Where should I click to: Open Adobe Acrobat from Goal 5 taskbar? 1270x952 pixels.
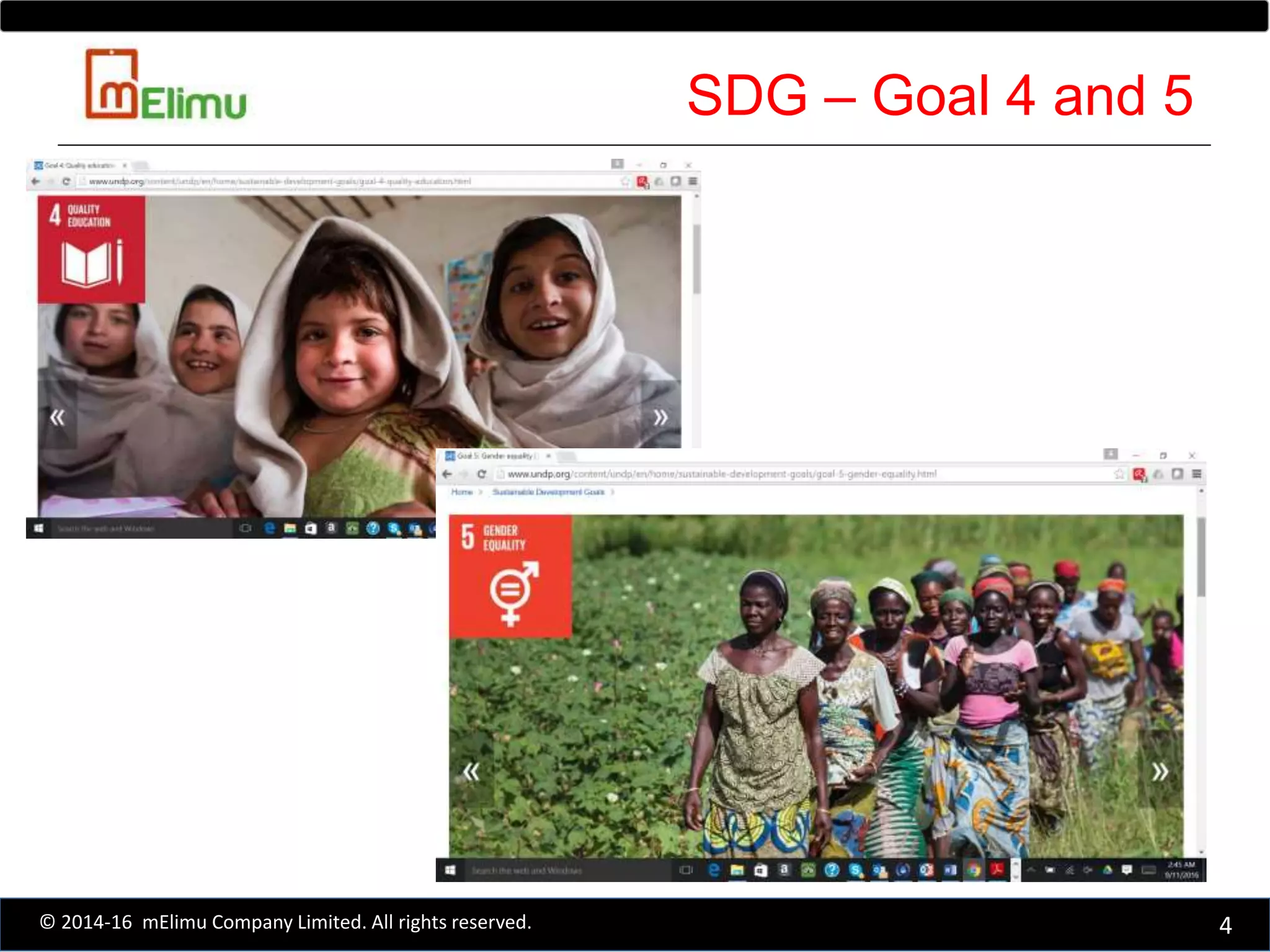click(997, 870)
